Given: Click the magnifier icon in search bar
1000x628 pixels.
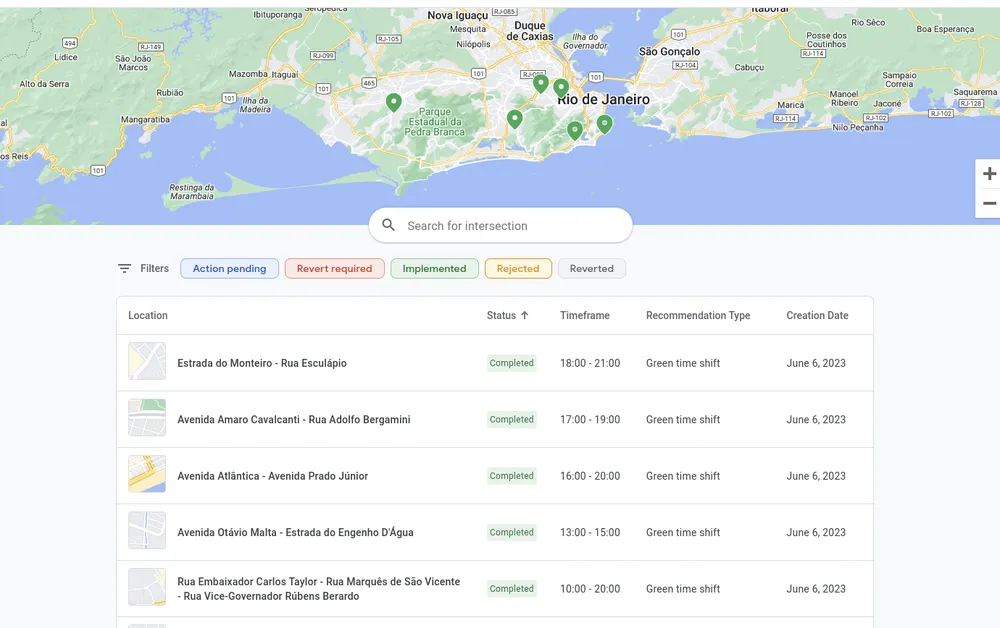Looking at the screenshot, I should pos(389,226).
